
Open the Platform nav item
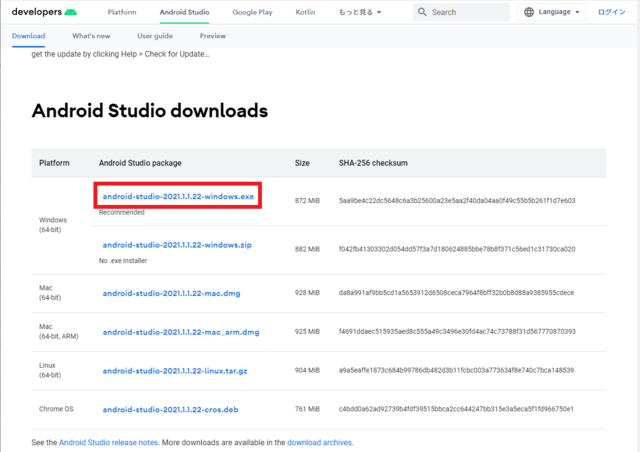point(122,12)
